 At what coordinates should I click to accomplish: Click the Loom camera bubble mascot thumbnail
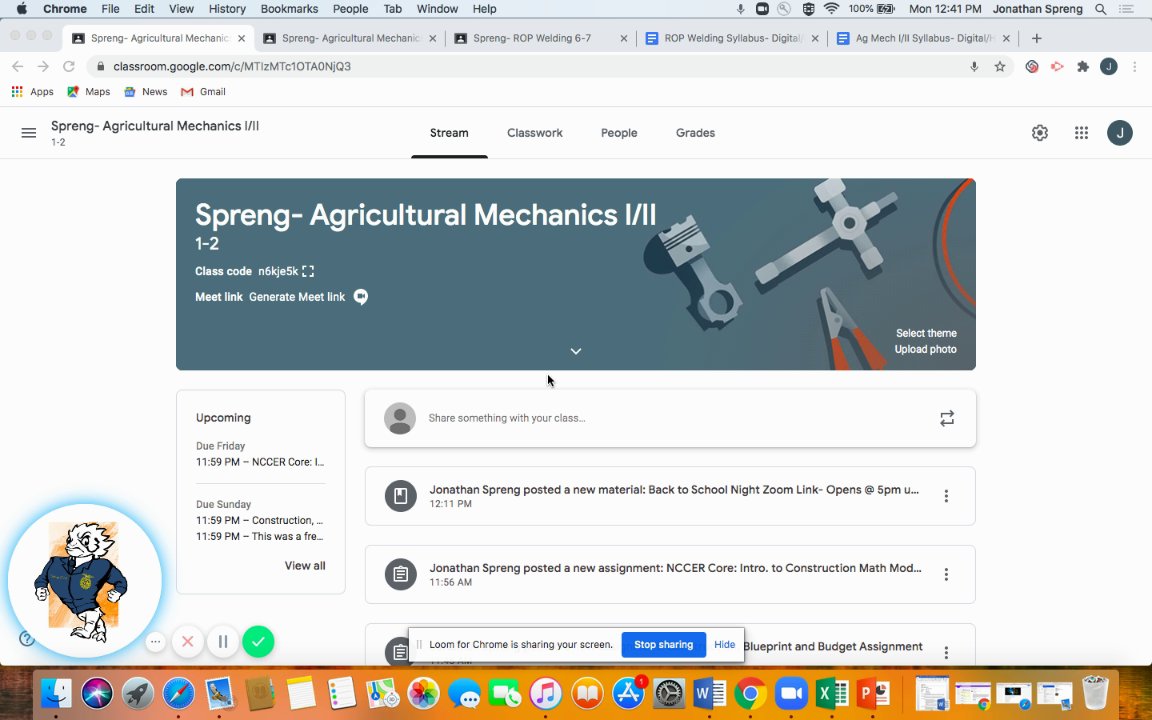tap(84, 580)
